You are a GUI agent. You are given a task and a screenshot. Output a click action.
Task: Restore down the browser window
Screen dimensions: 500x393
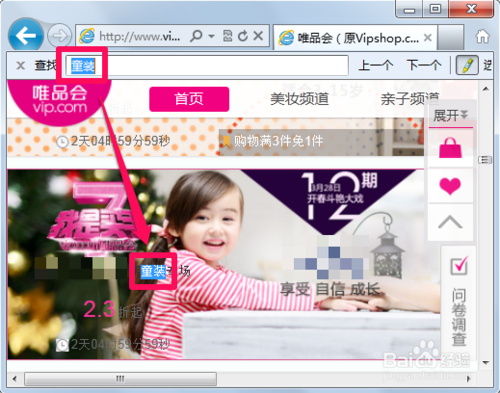pyautogui.click(x=435, y=9)
